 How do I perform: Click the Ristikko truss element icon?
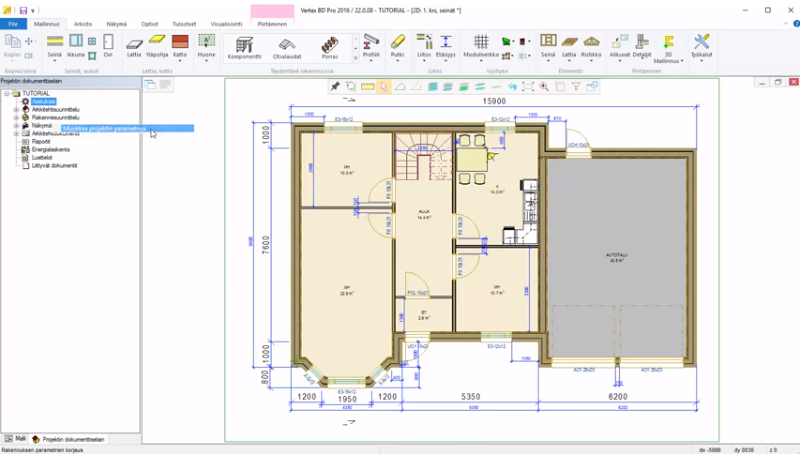590,45
